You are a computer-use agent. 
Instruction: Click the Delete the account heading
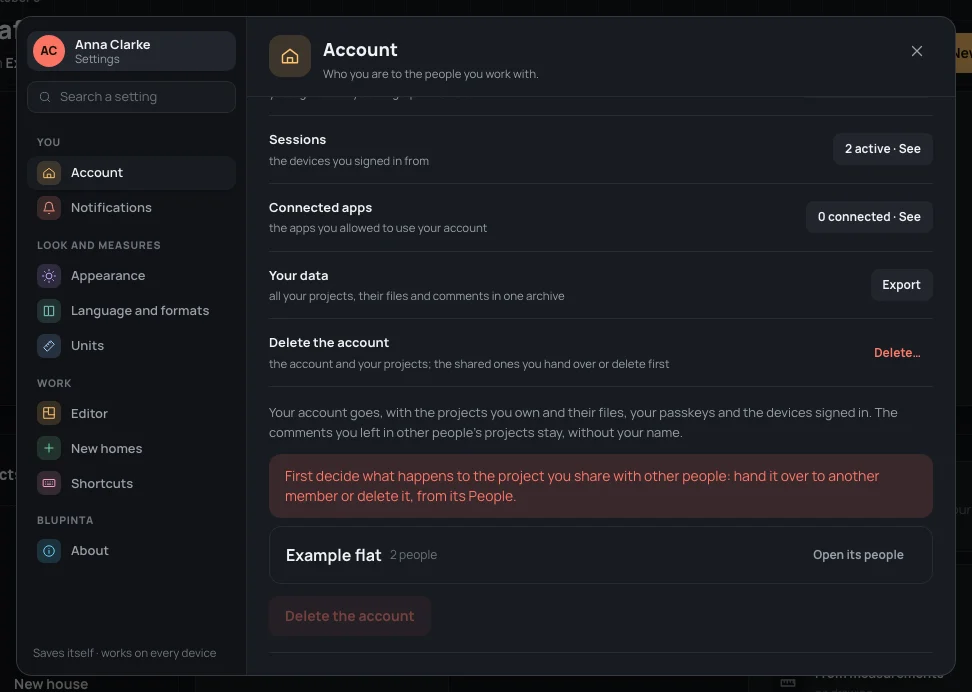tap(329, 343)
